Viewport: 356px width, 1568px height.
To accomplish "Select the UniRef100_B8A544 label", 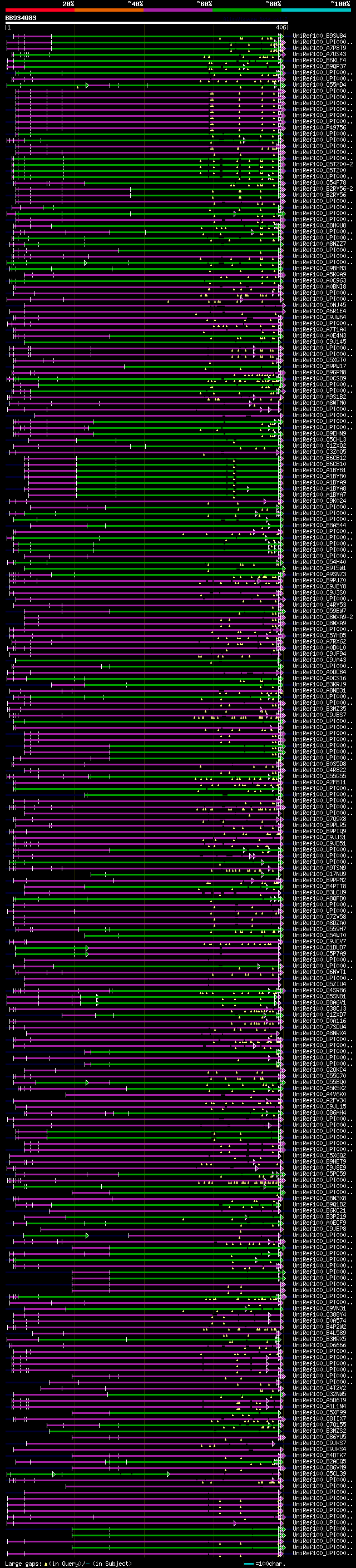I will coord(319,525).
